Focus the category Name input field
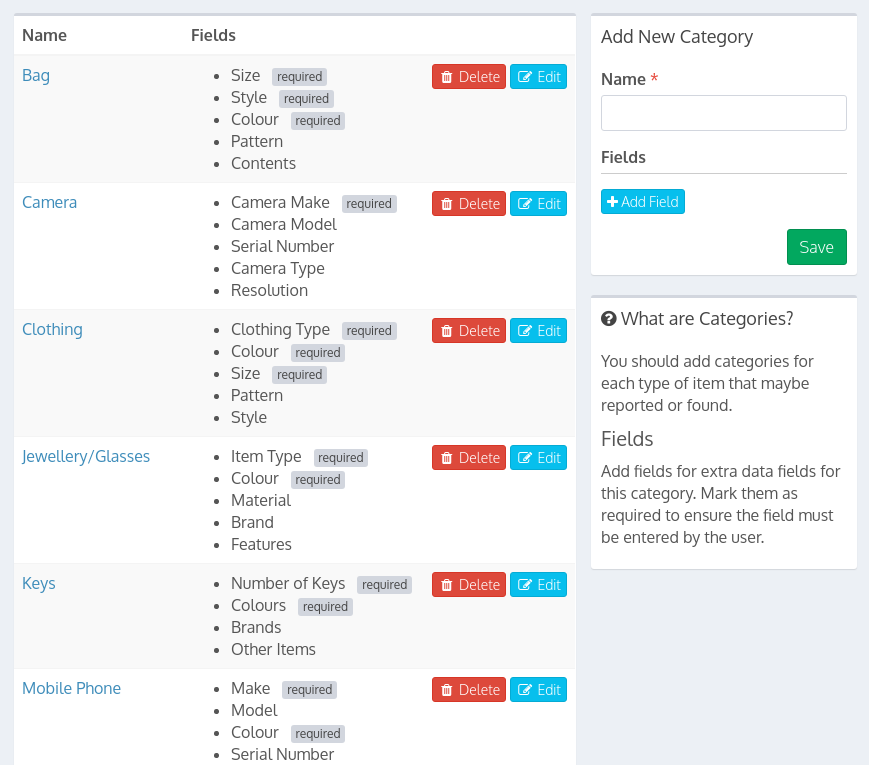 tap(723, 113)
